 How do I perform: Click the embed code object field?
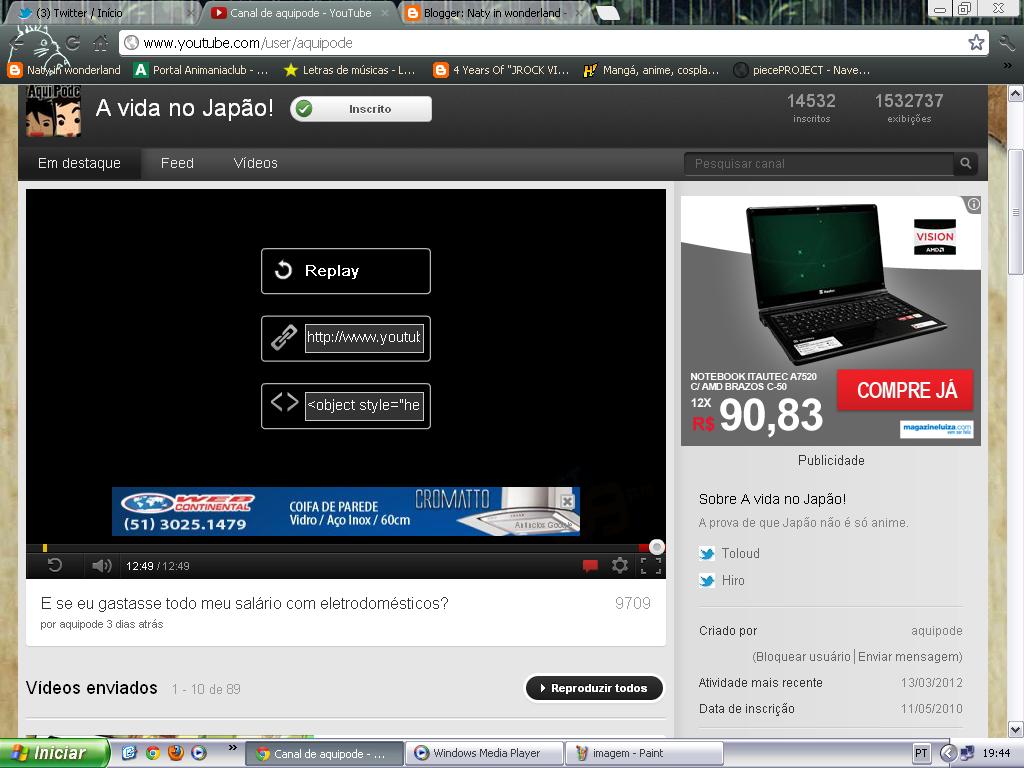coord(364,406)
